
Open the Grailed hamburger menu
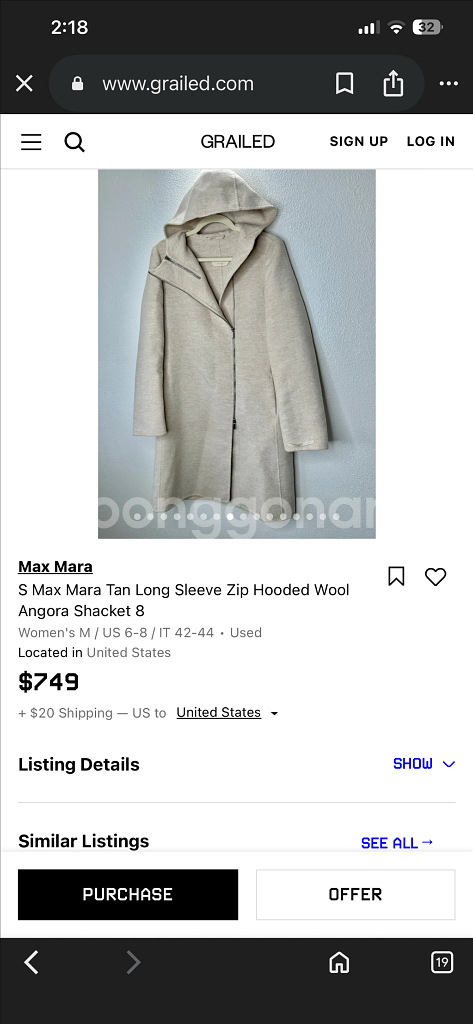pyautogui.click(x=31, y=142)
